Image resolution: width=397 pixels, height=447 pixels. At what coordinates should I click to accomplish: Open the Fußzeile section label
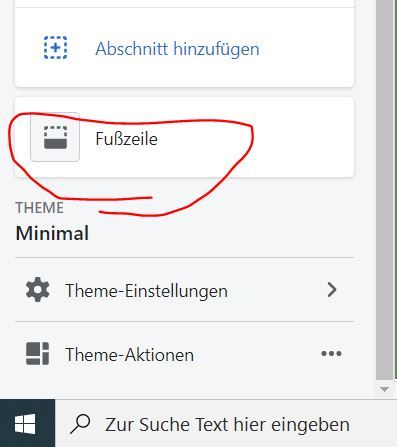[127, 139]
